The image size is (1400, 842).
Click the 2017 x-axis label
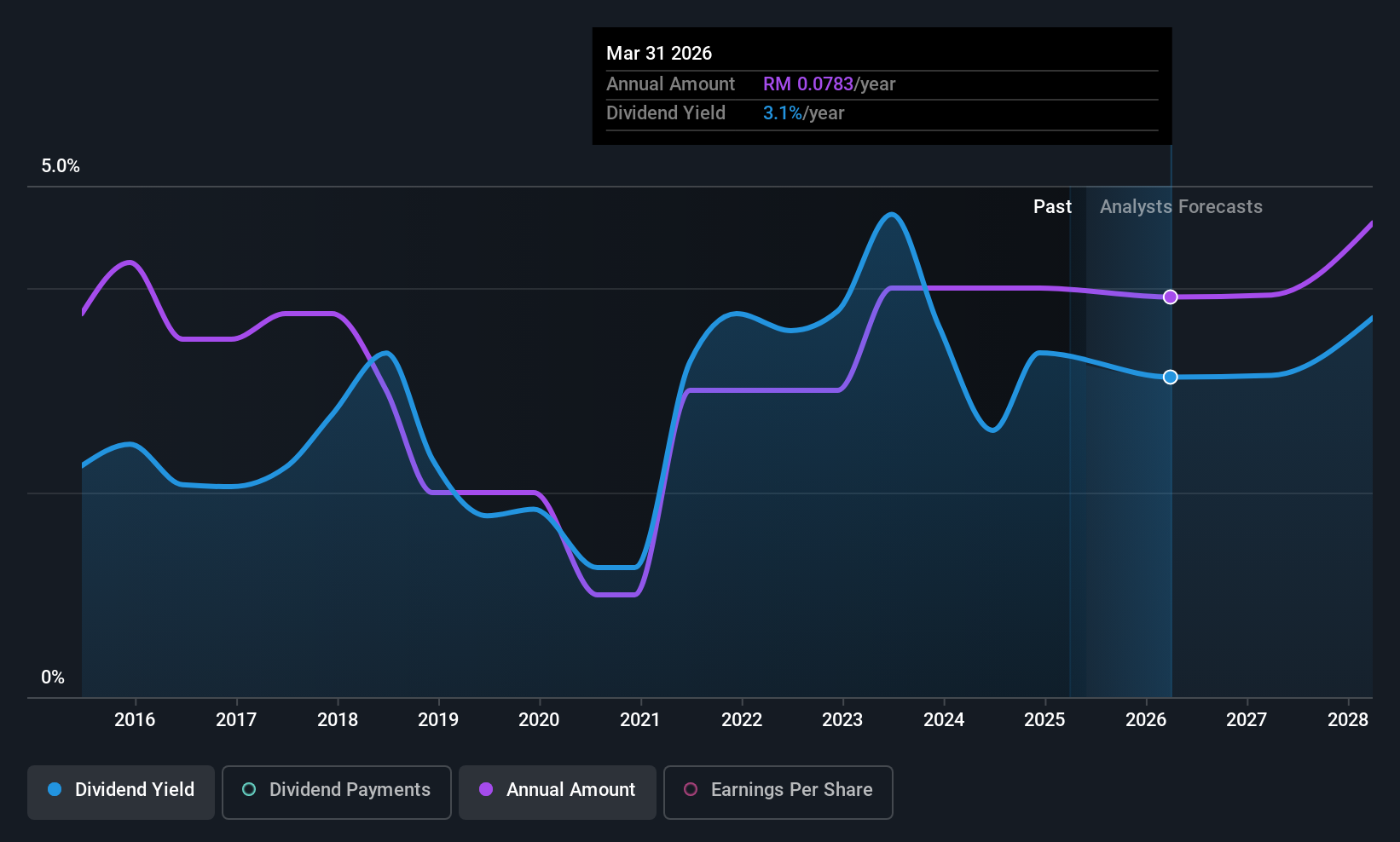pyautogui.click(x=236, y=720)
